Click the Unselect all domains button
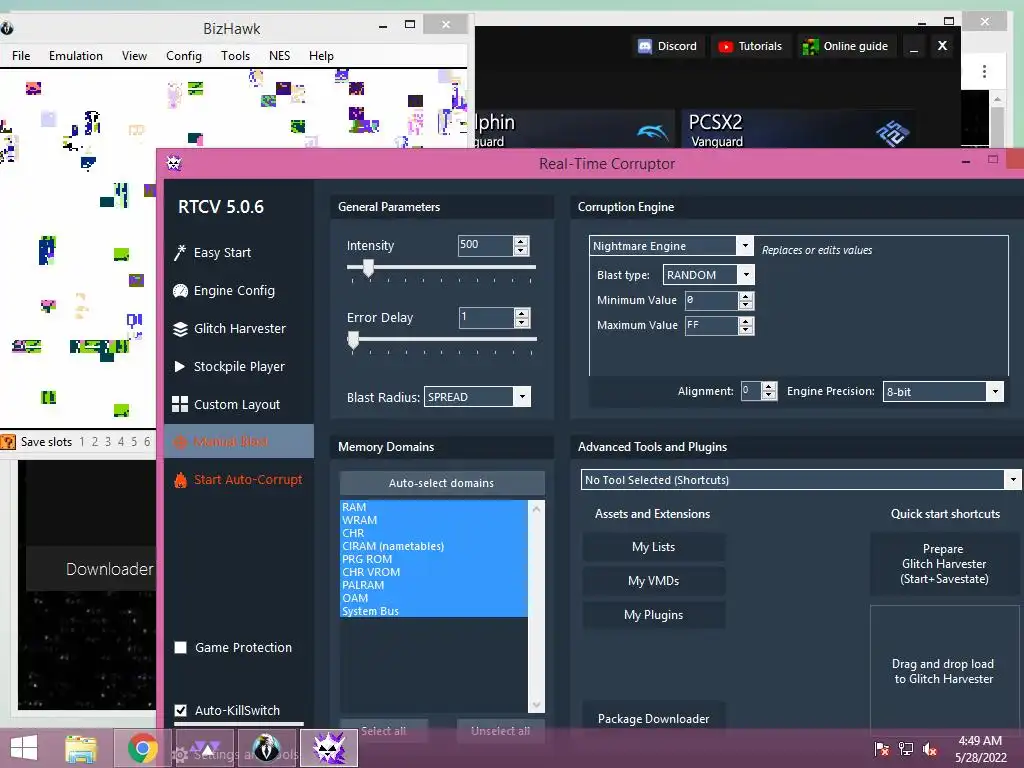This screenshot has width=1024, height=768. [x=500, y=731]
